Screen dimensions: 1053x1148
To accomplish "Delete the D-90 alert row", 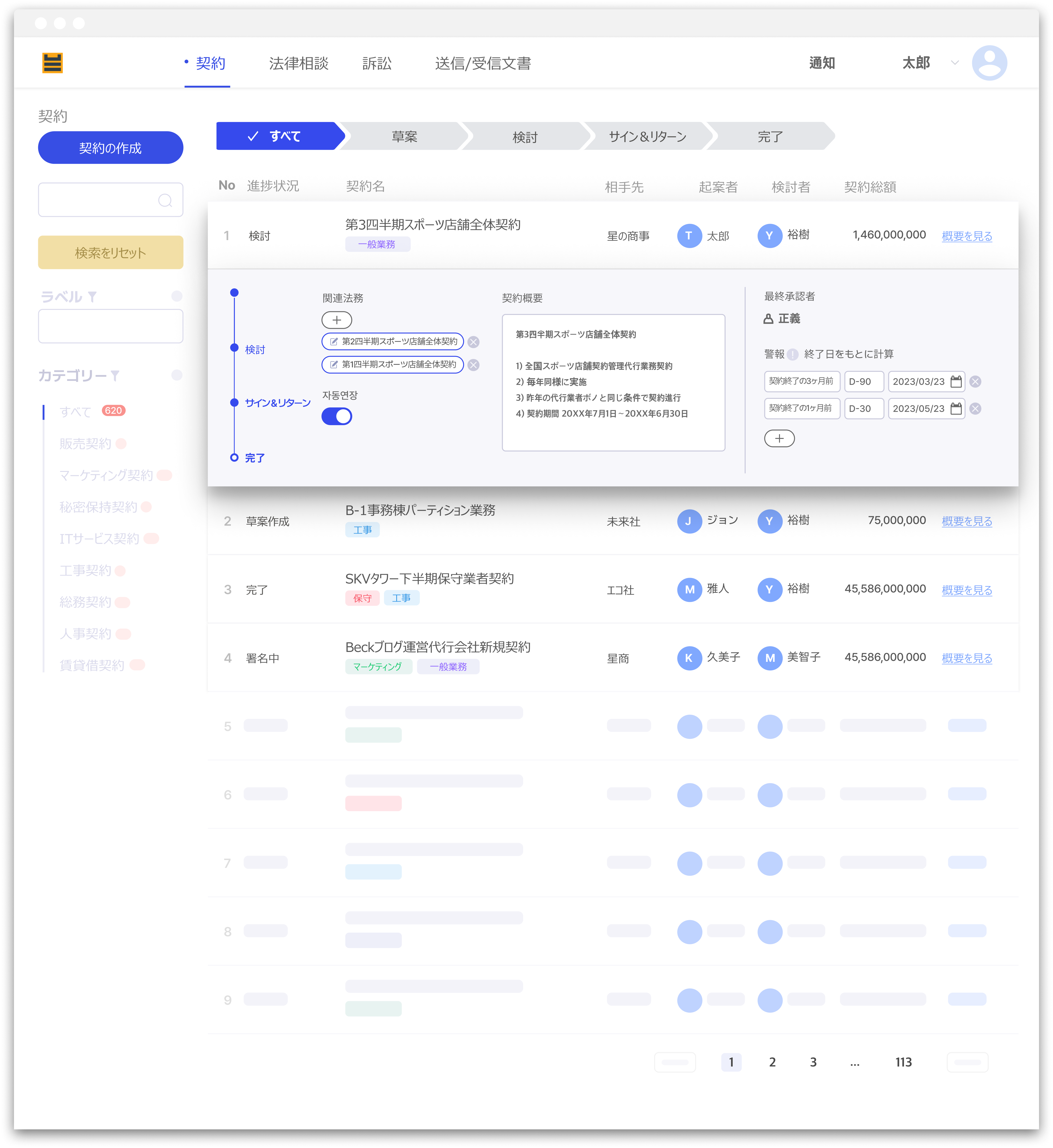I will pyautogui.click(x=975, y=382).
